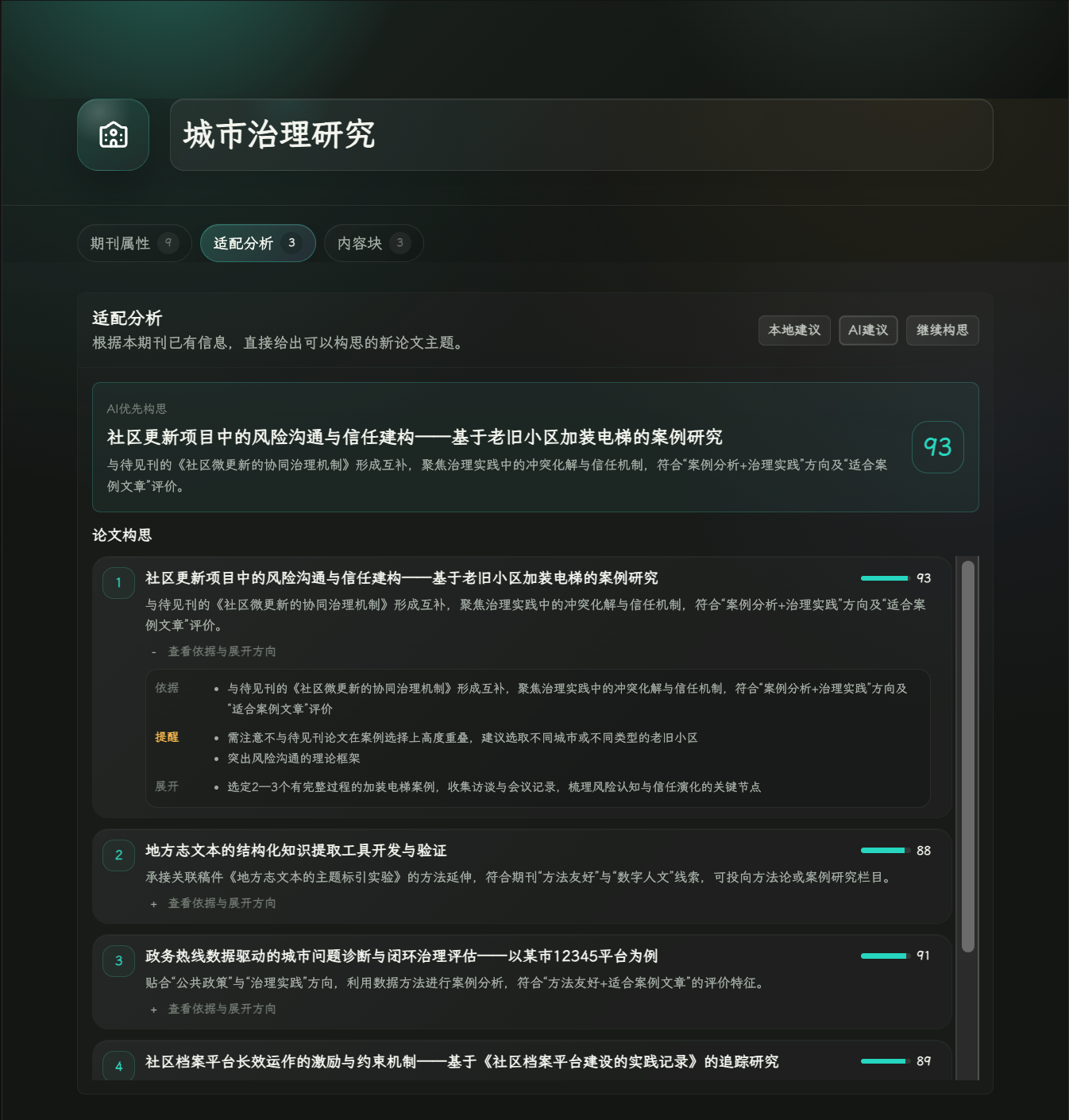This screenshot has width=1069, height=1120.
Task: Click the 依据 label in idea details
Action: pos(167,688)
